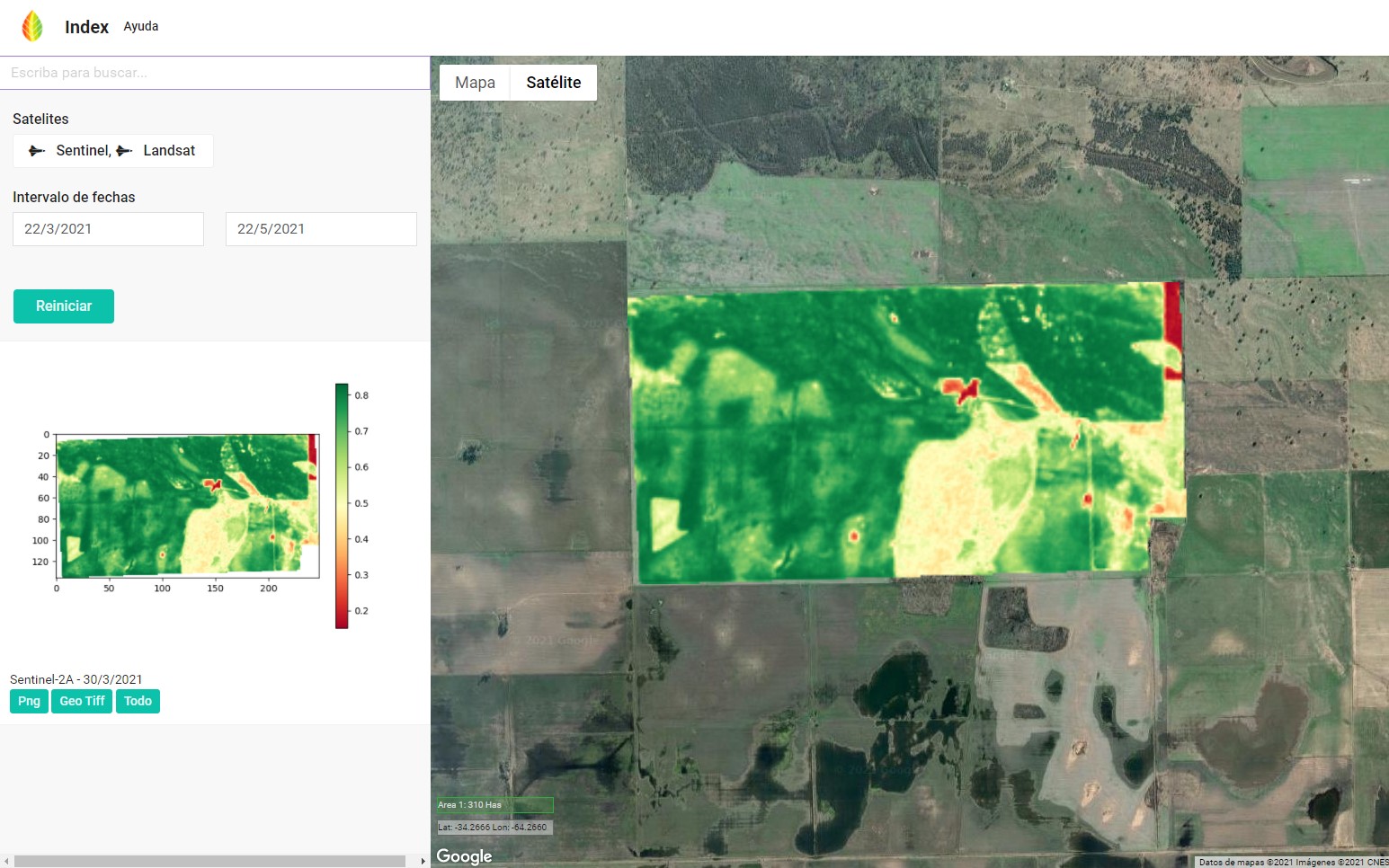Click the Landsat satellite icon

click(x=124, y=151)
